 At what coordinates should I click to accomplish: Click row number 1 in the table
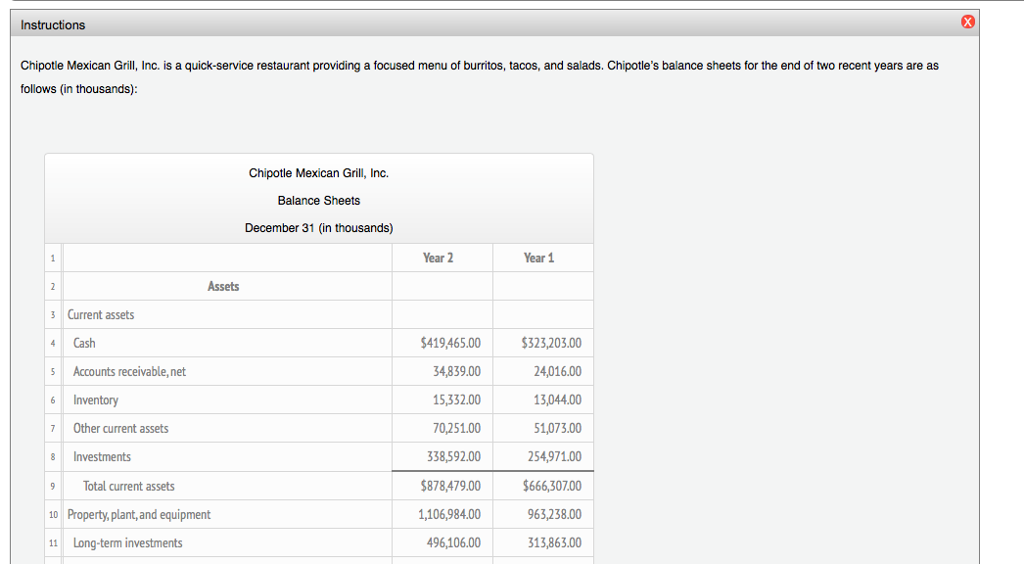click(x=50, y=258)
